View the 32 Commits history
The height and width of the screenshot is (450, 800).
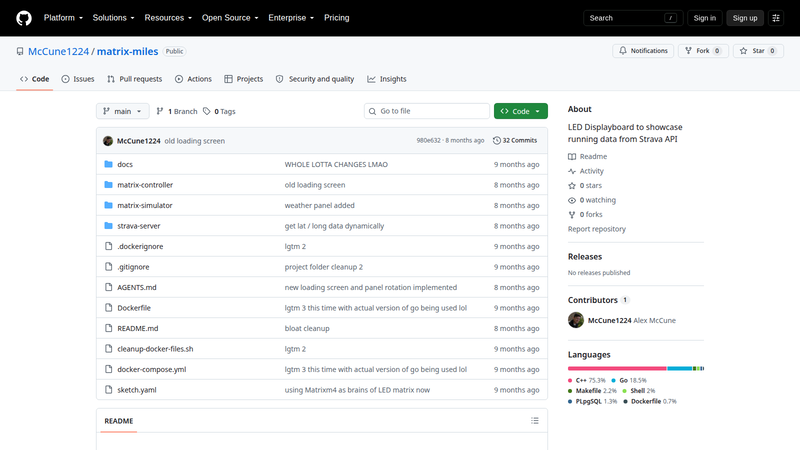pyautogui.click(x=515, y=140)
